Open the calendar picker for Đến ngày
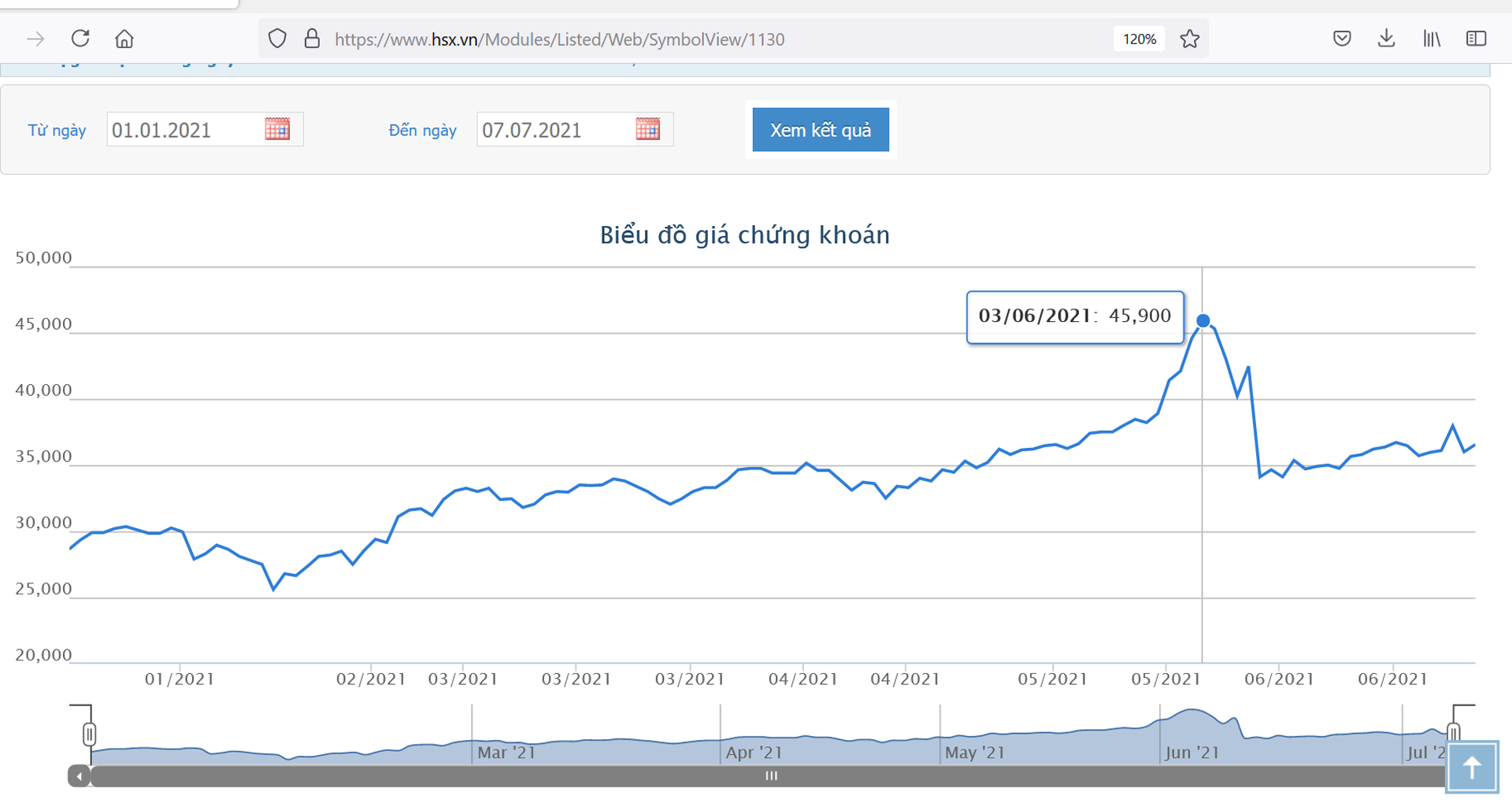 coord(647,129)
